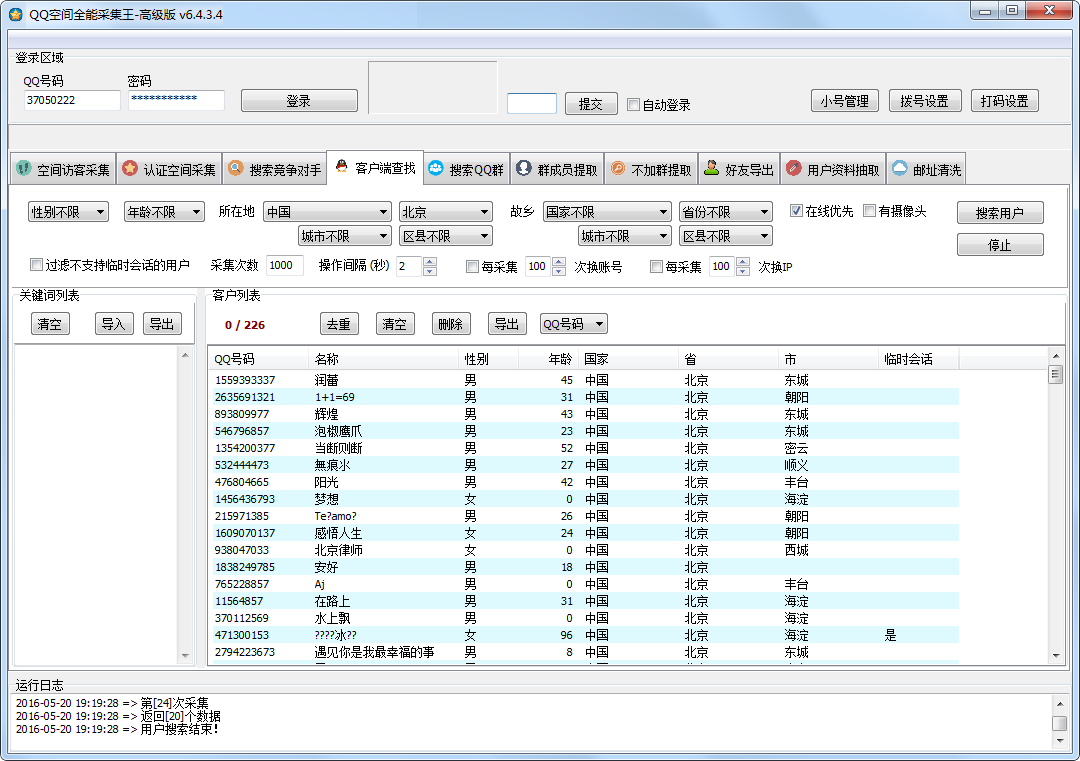Open the 性别不限 gender dropdown
Viewport: 1080px width, 761px height.
(68, 212)
